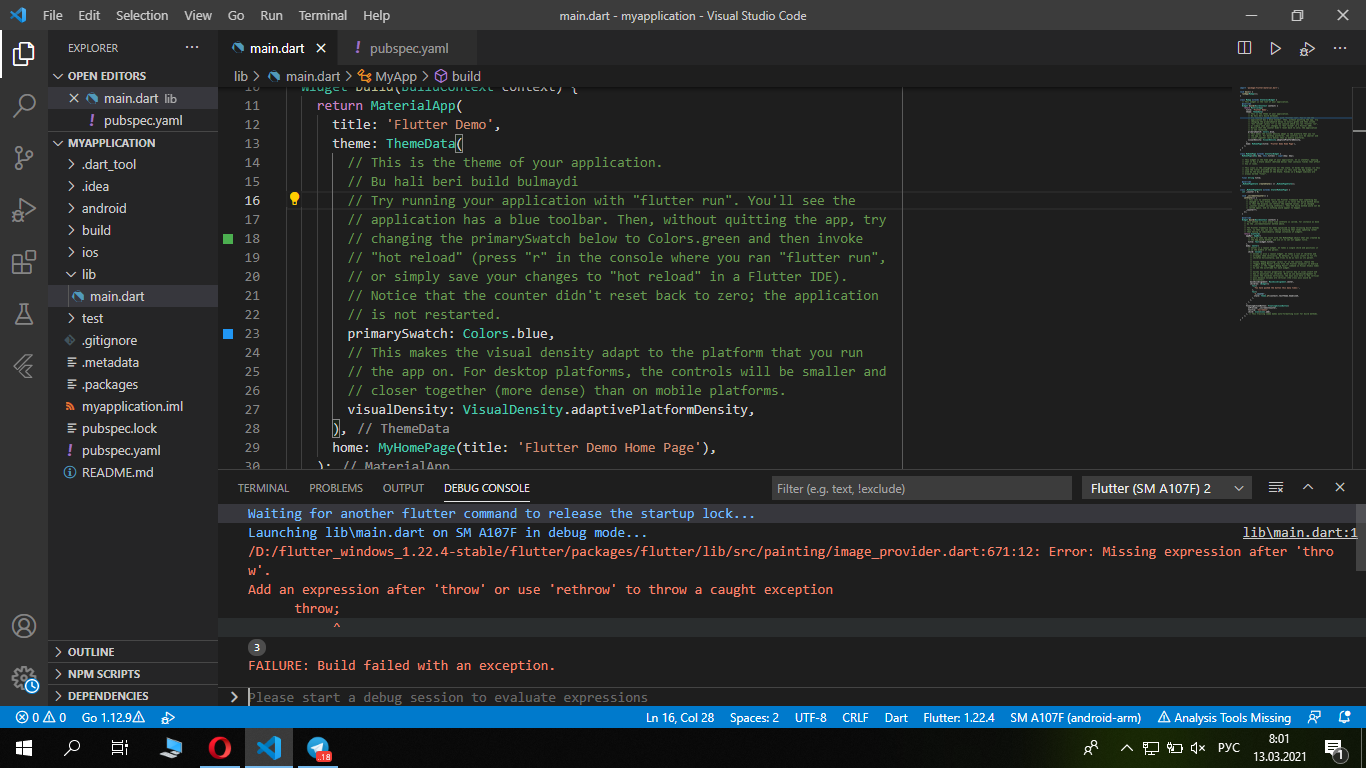Click the green color swatch at line 18
The width and height of the screenshot is (1366, 768).
point(227,239)
